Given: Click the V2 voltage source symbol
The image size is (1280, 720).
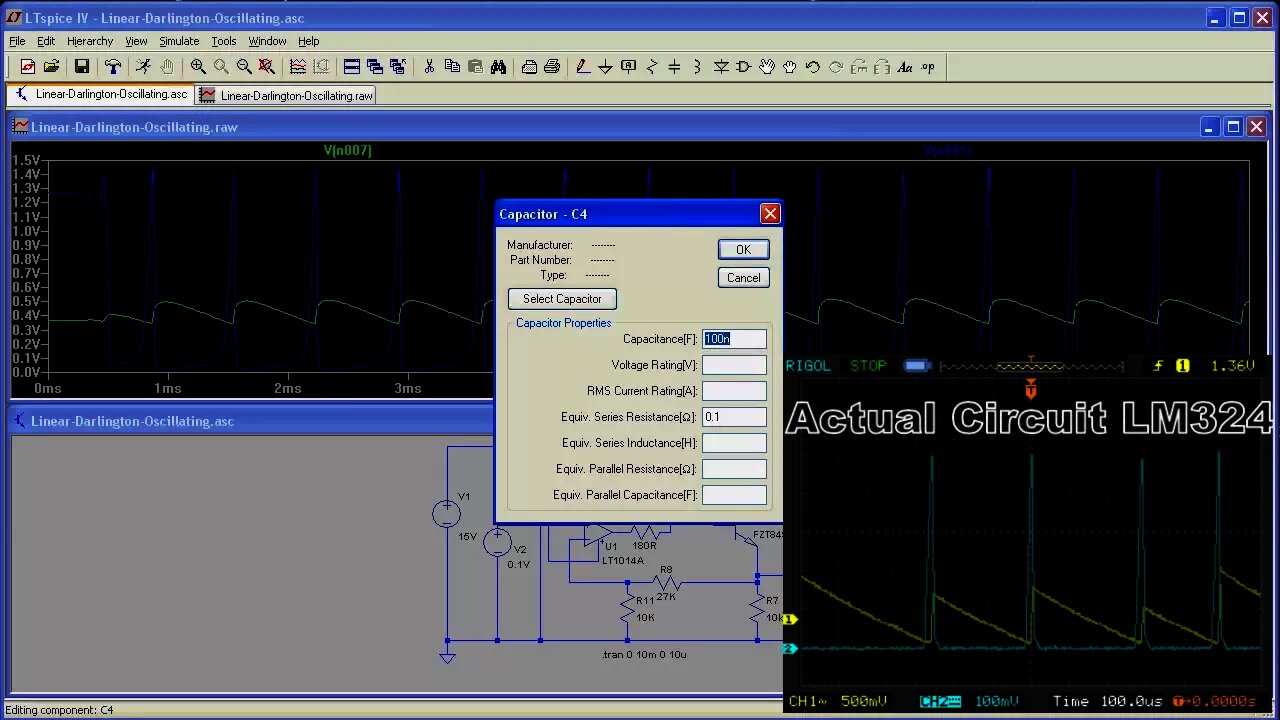Looking at the screenshot, I should (497, 542).
